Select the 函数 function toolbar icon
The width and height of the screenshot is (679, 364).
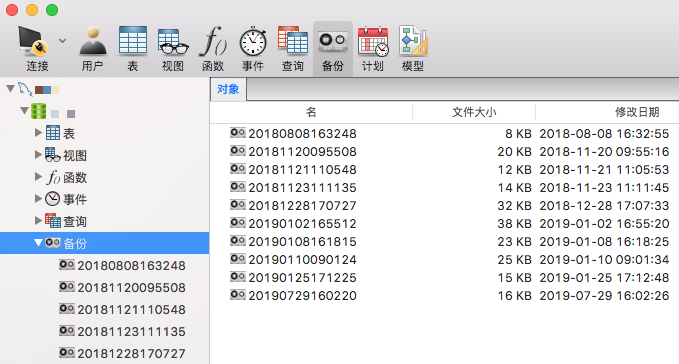point(213,41)
